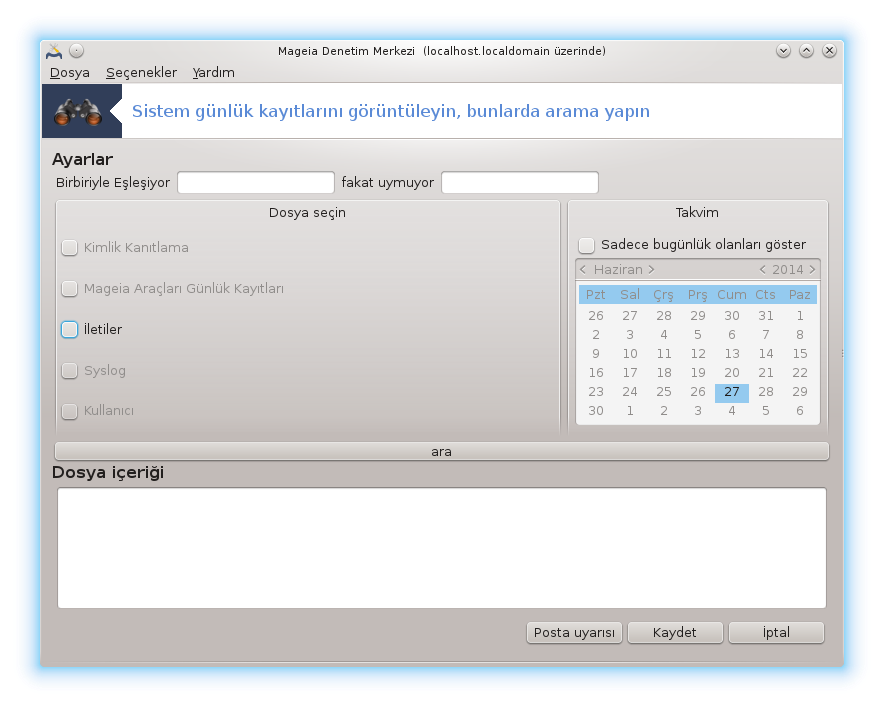Select day 23 in the calendar
The image size is (884, 707).
coord(596,392)
